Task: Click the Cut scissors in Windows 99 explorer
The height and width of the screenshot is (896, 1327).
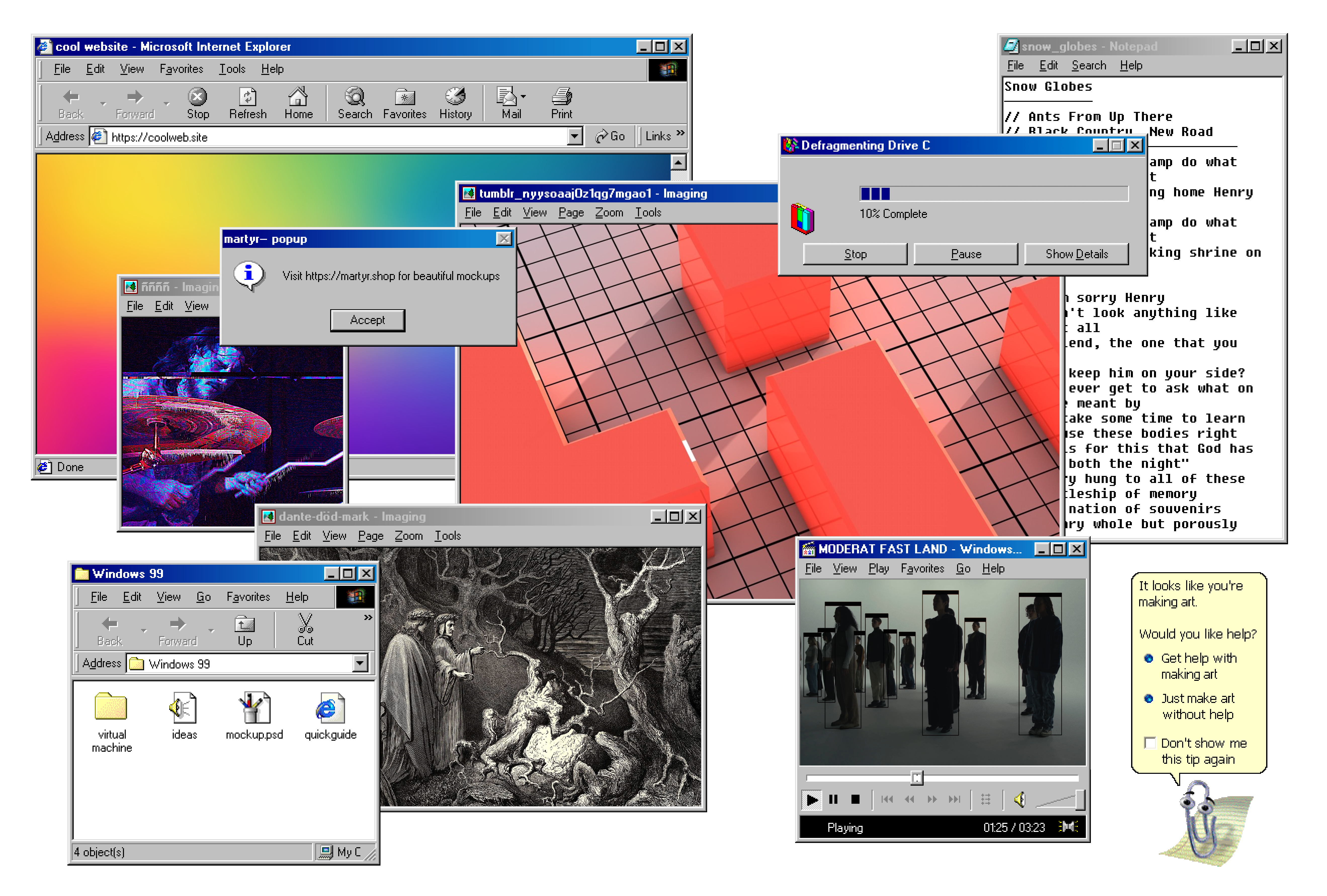Action: point(305,630)
